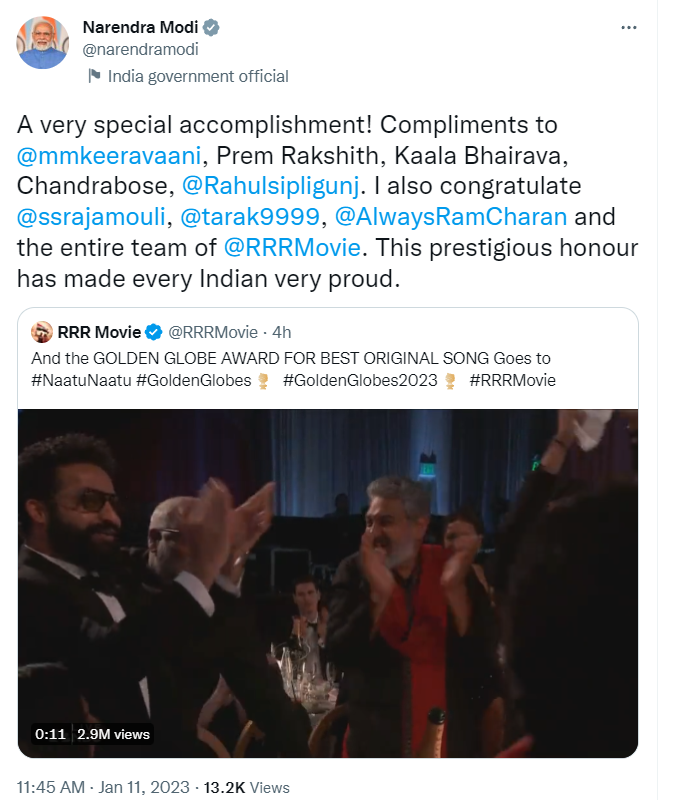Open the India government official label
The width and height of the screenshot is (675, 800).
(x=198, y=76)
